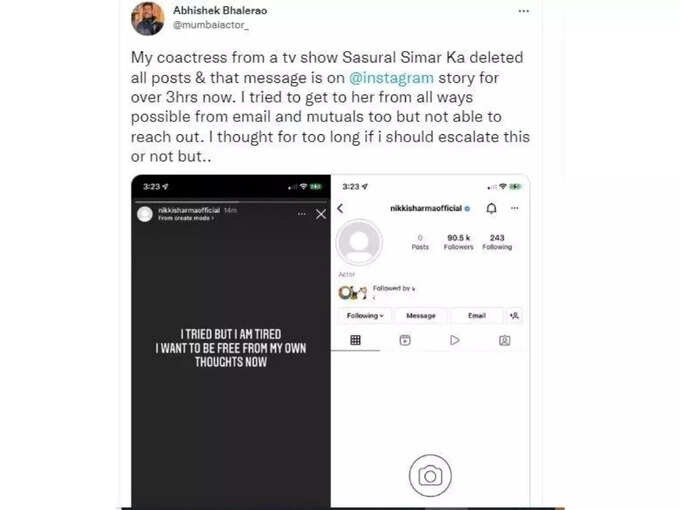Select the posts grid tab

point(355,340)
